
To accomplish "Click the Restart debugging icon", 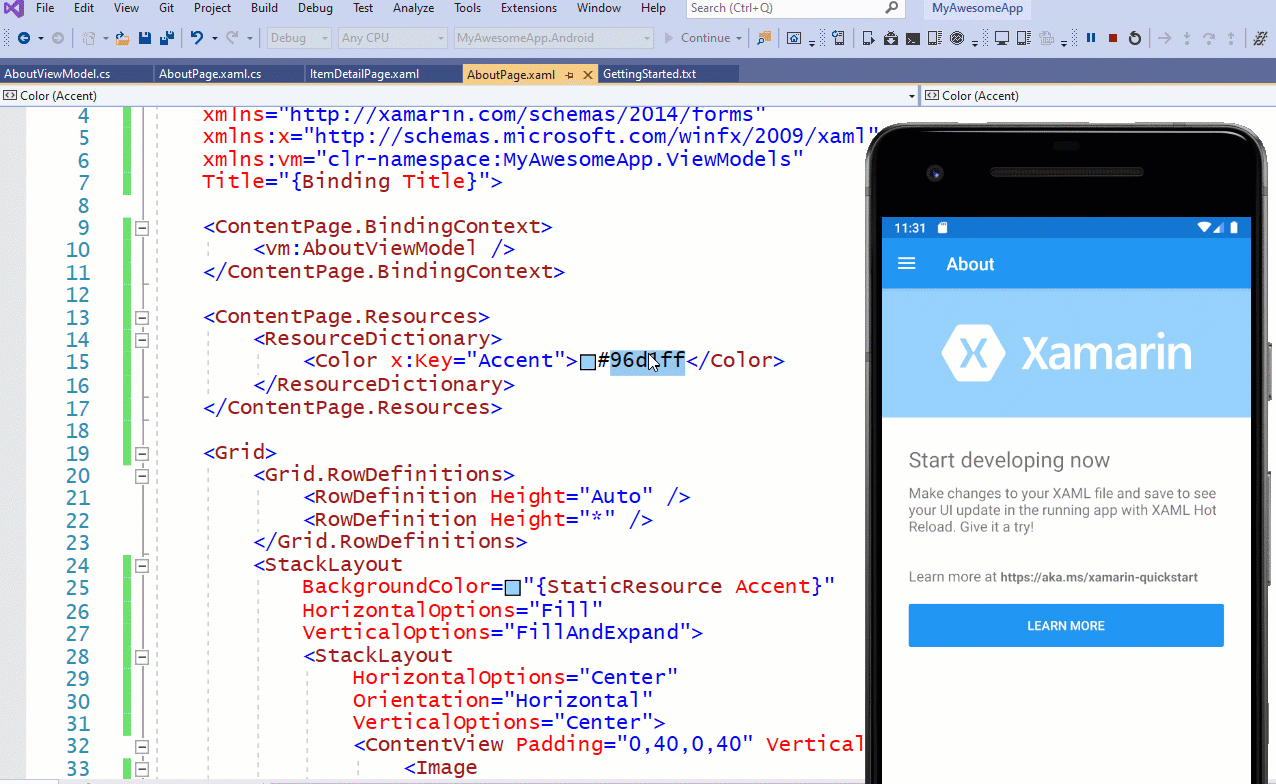I will [1135, 38].
